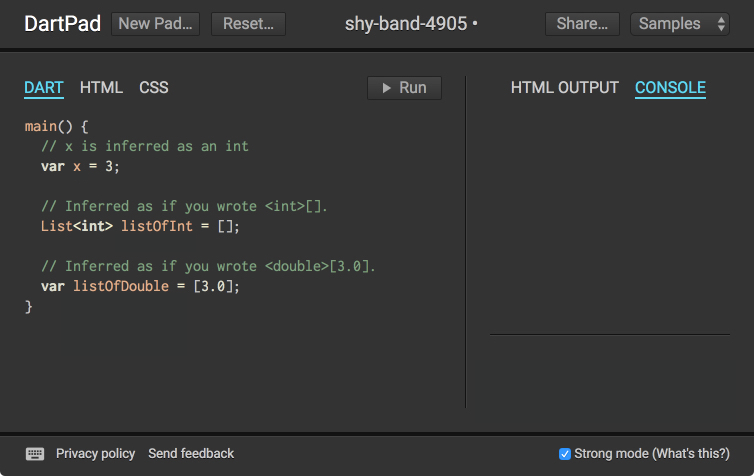This screenshot has height=476, width=754.
Task: Click the closing brace of main
Action: [28, 306]
